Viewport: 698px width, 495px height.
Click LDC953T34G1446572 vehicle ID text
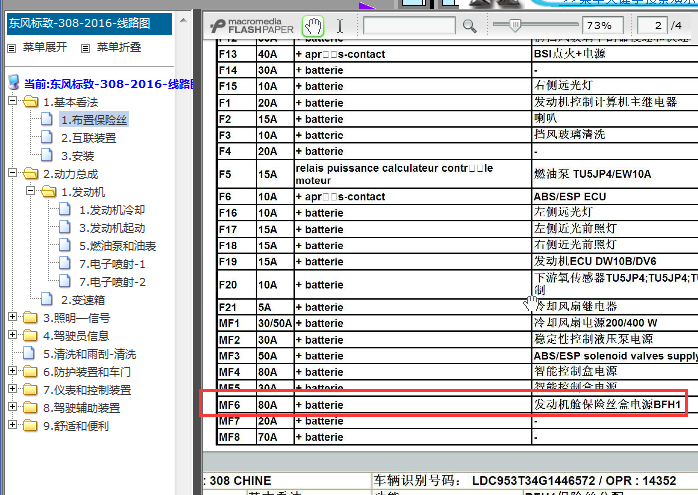click(533, 481)
